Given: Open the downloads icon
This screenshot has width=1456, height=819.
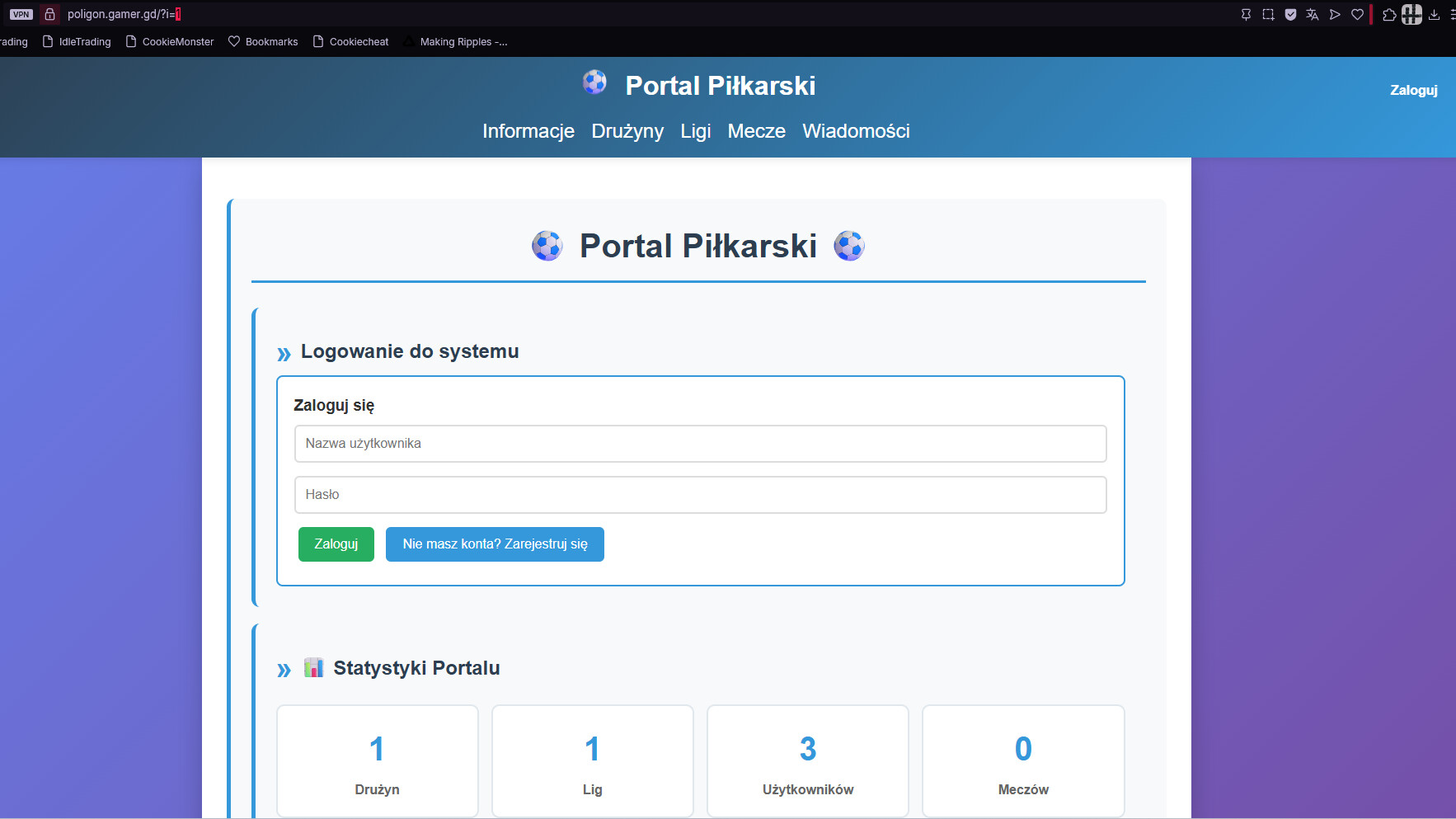Looking at the screenshot, I should point(1434,14).
